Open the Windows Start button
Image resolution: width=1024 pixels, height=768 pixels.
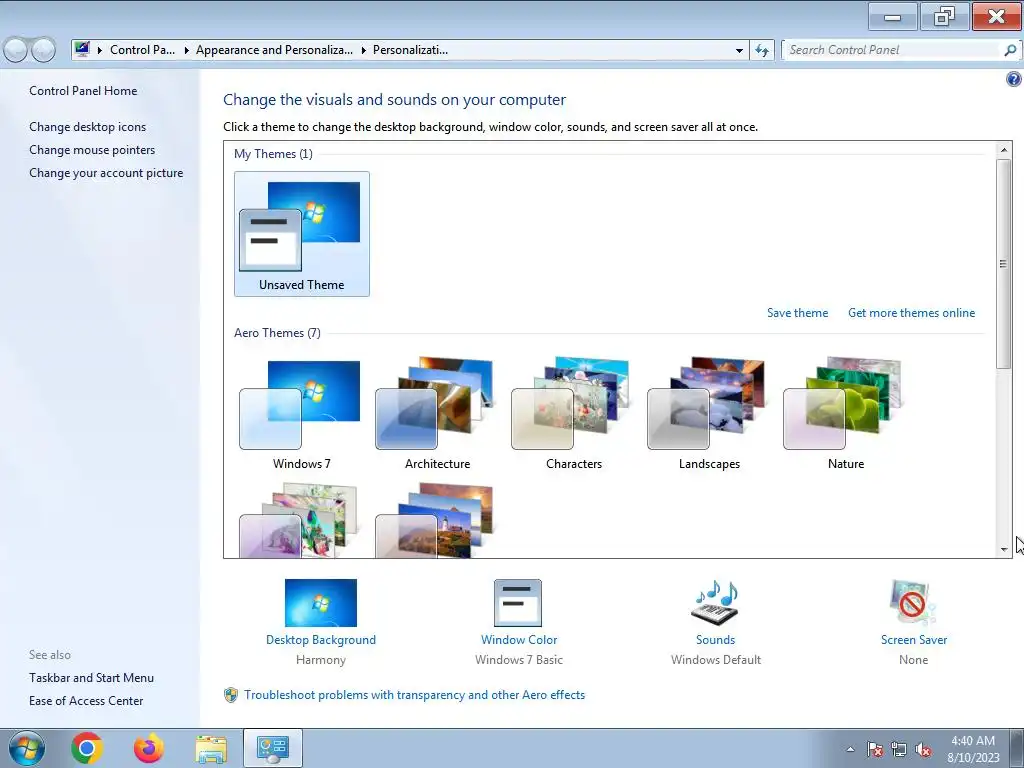coord(27,748)
